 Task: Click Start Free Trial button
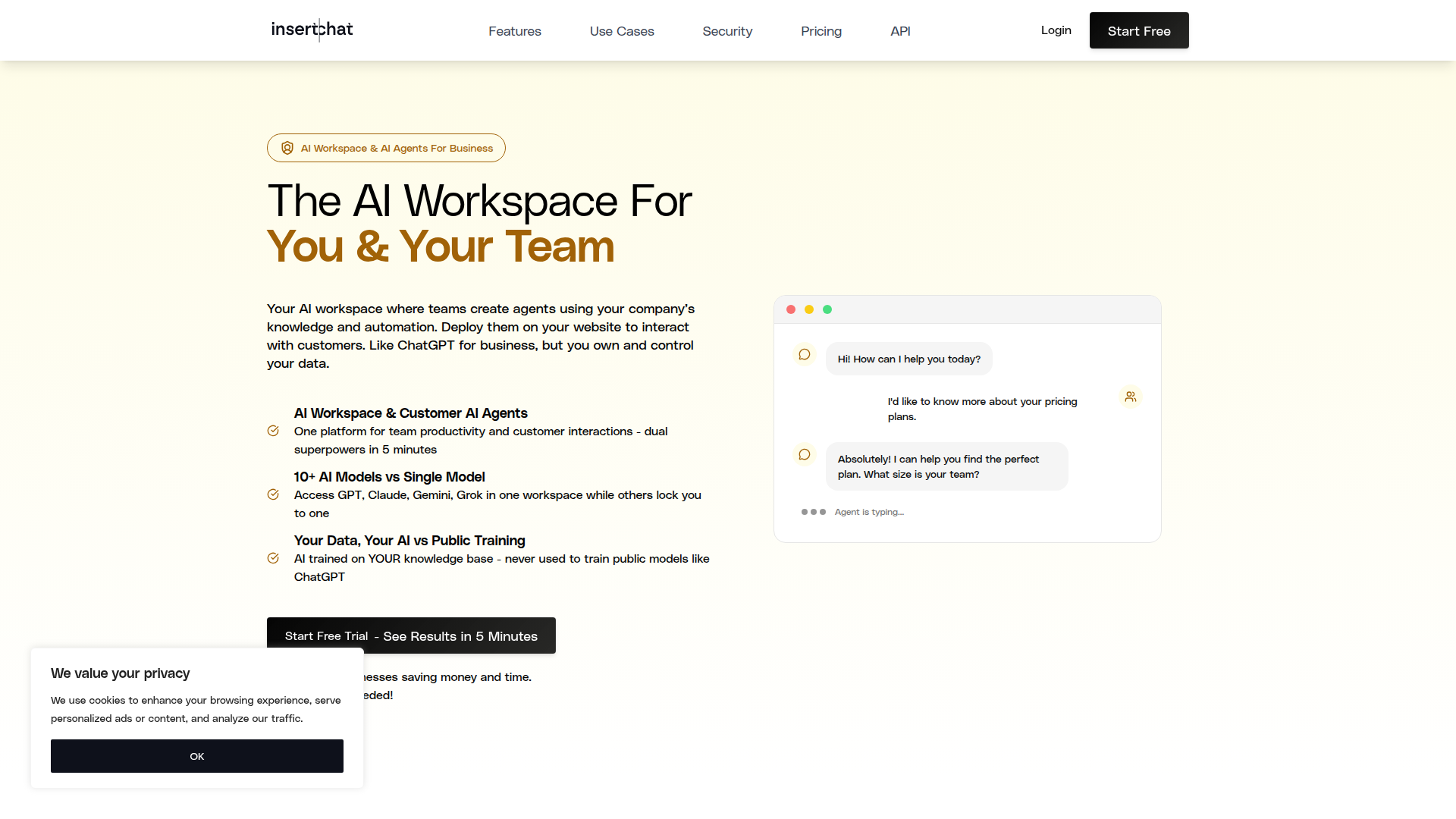(410, 635)
